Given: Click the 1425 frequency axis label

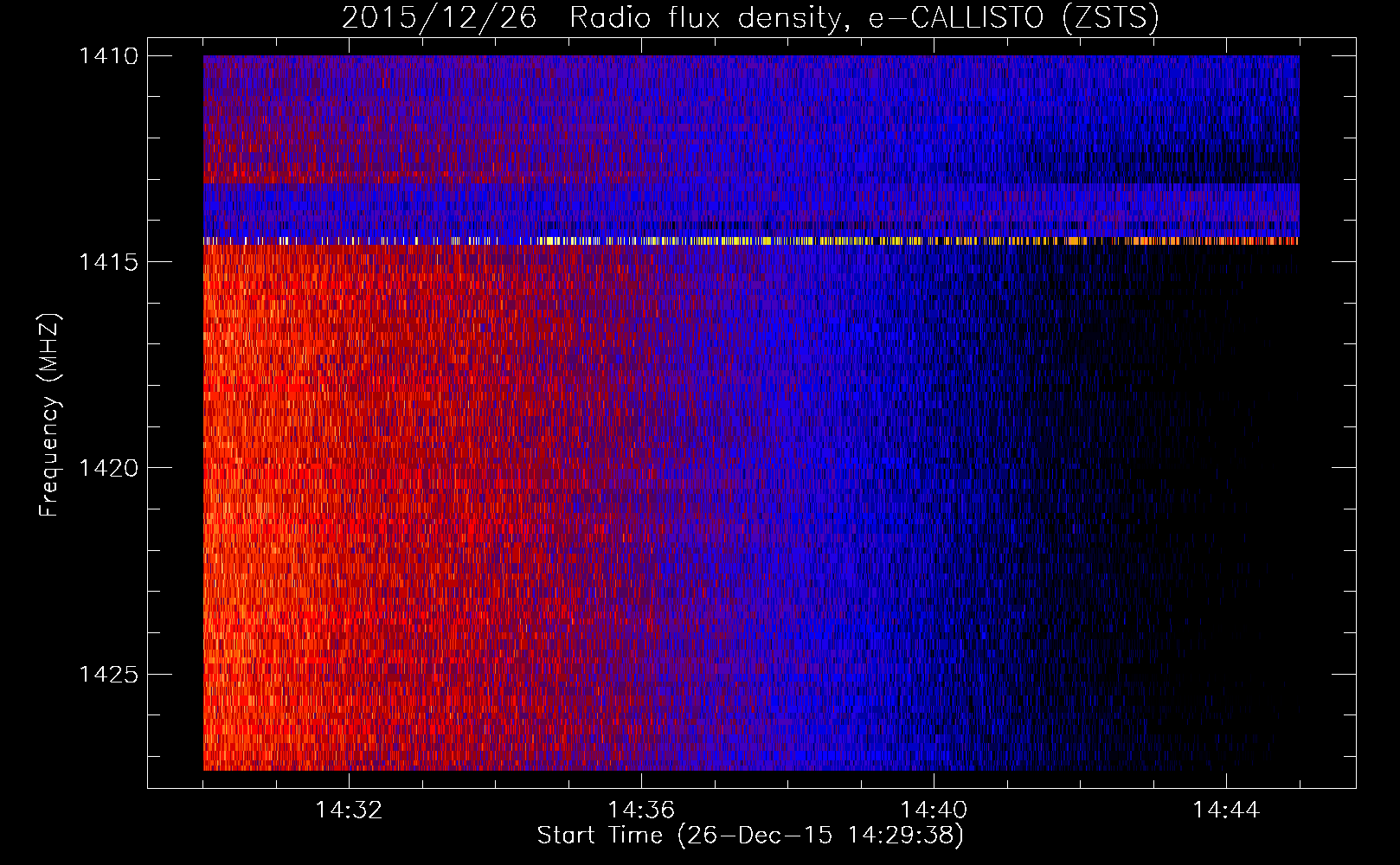Looking at the screenshot, I should click(x=108, y=674).
